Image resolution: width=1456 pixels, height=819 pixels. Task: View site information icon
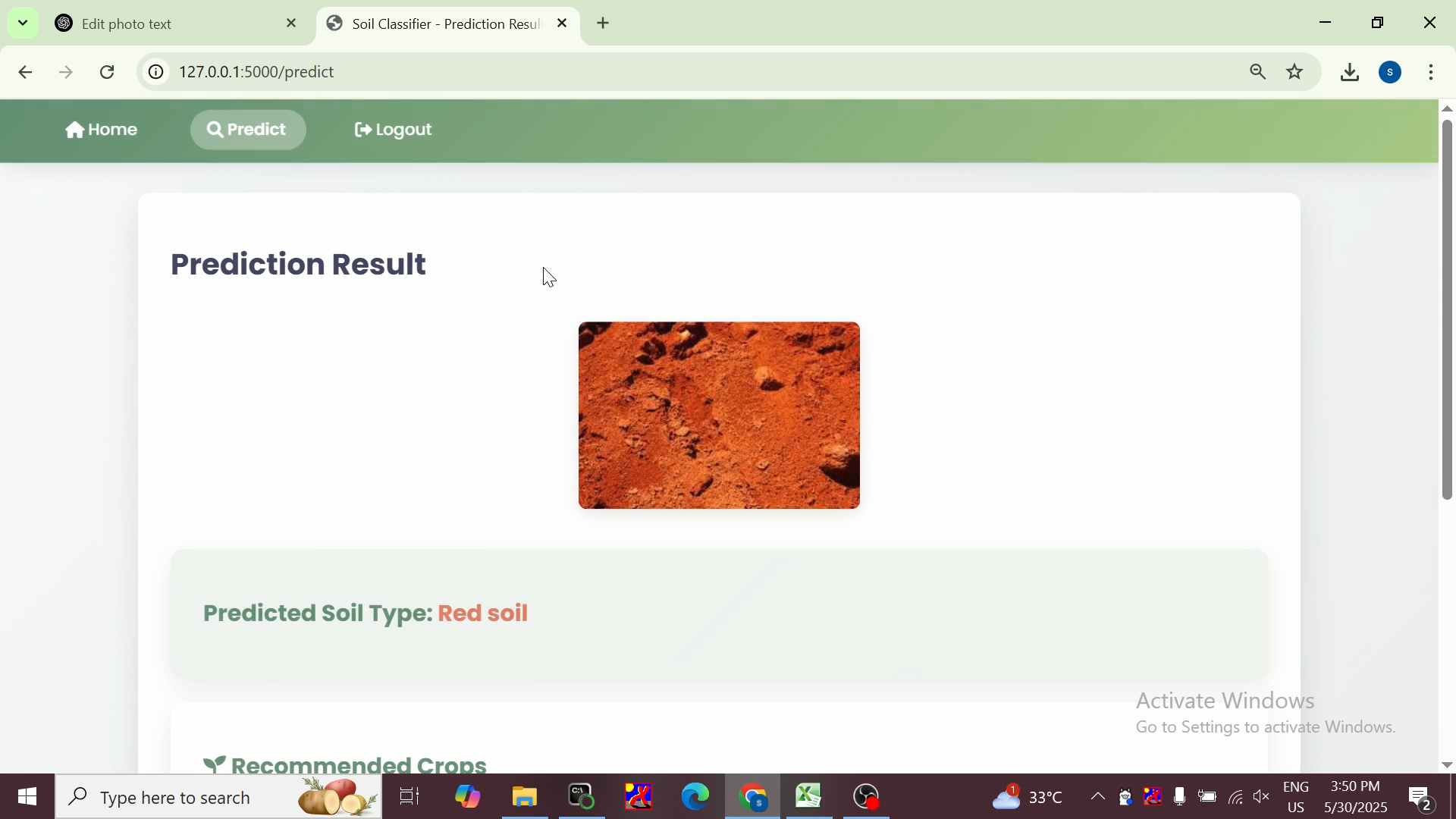155,73
